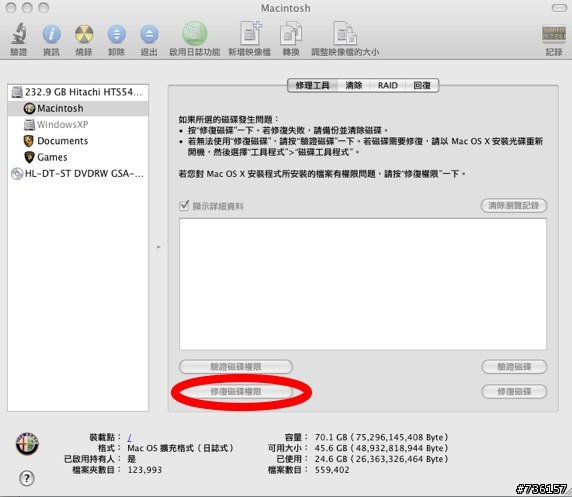Click the Burn radiation toolbar icon
The height and width of the screenshot is (497, 572).
[x=84, y=34]
